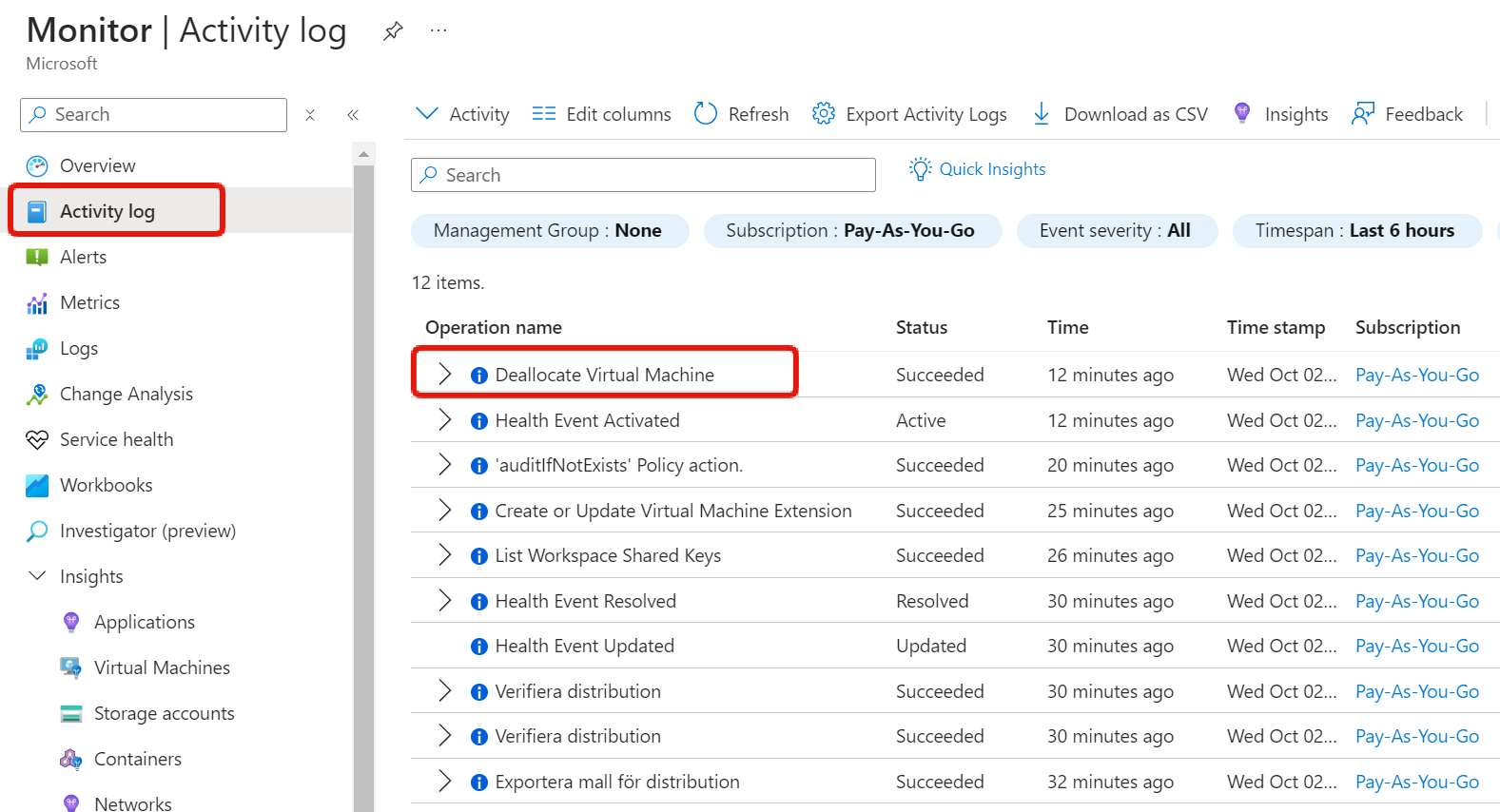Click Export Activity Logs
Screen dimensions: 1500x812
tap(909, 114)
